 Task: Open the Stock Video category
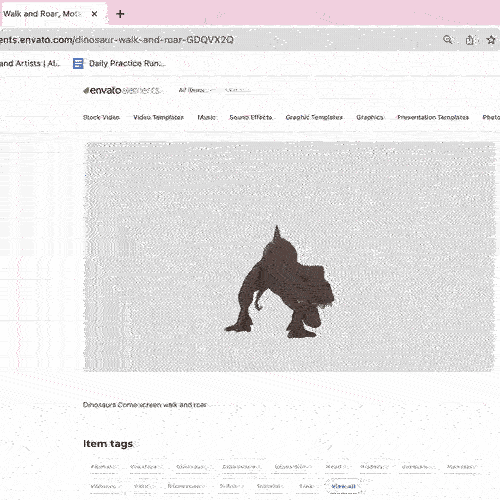[x=101, y=117]
